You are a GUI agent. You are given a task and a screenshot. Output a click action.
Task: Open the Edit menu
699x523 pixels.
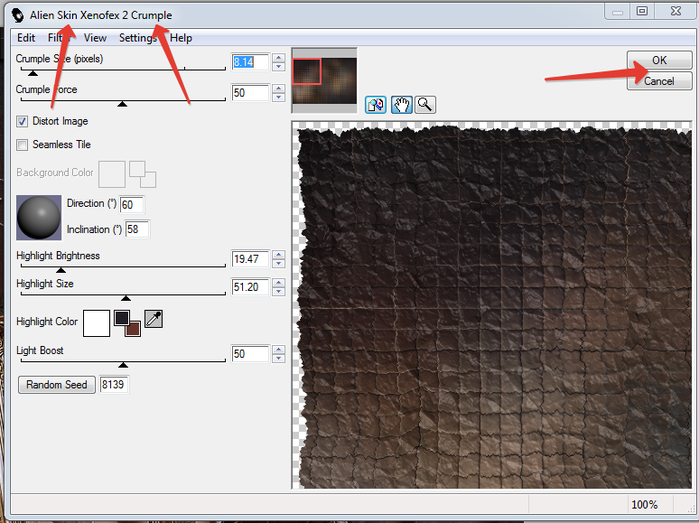26,38
